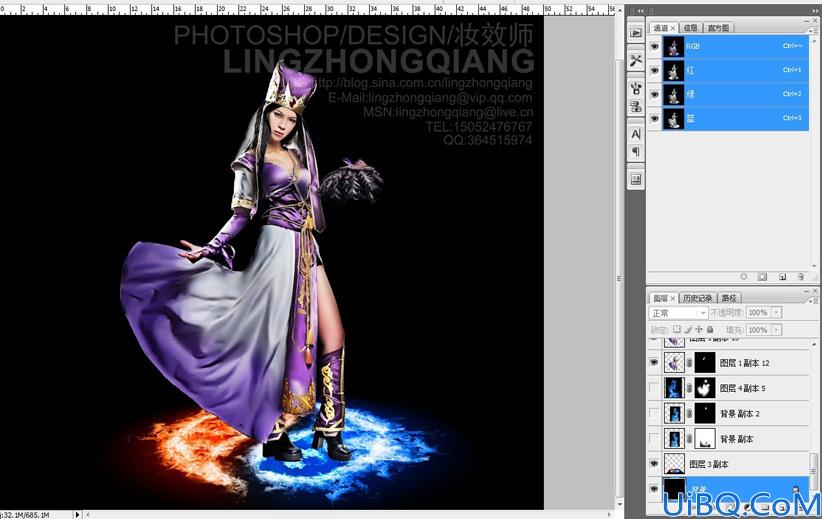Click the opacity value field 100%
Screen dimensions: 822x519
(x=759, y=312)
